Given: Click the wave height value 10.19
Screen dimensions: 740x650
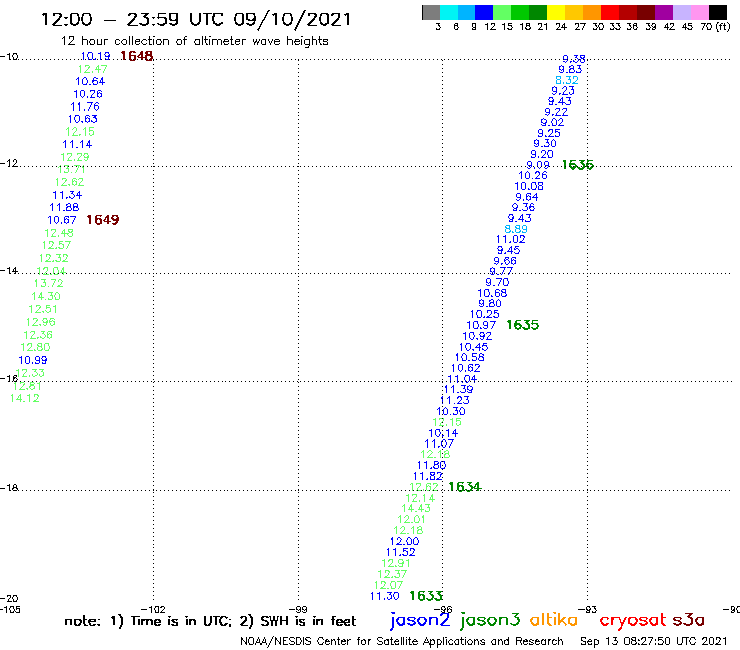Looking at the screenshot, I should 96,56.
